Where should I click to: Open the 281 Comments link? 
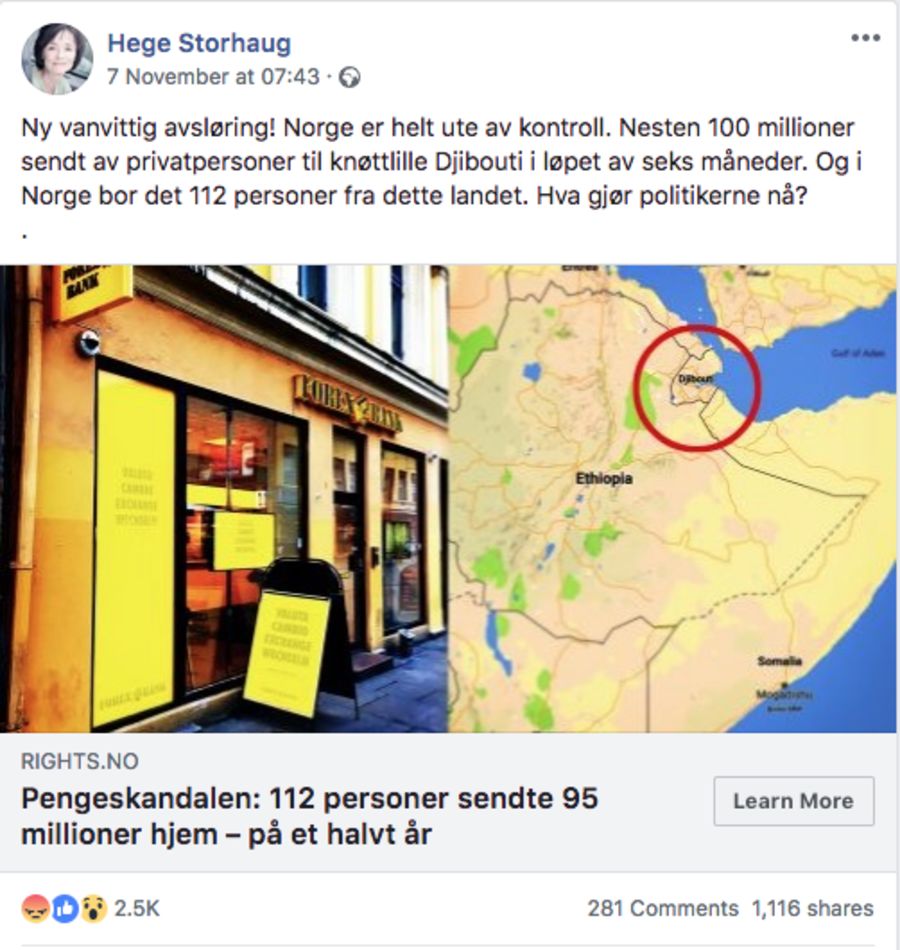point(663,909)
